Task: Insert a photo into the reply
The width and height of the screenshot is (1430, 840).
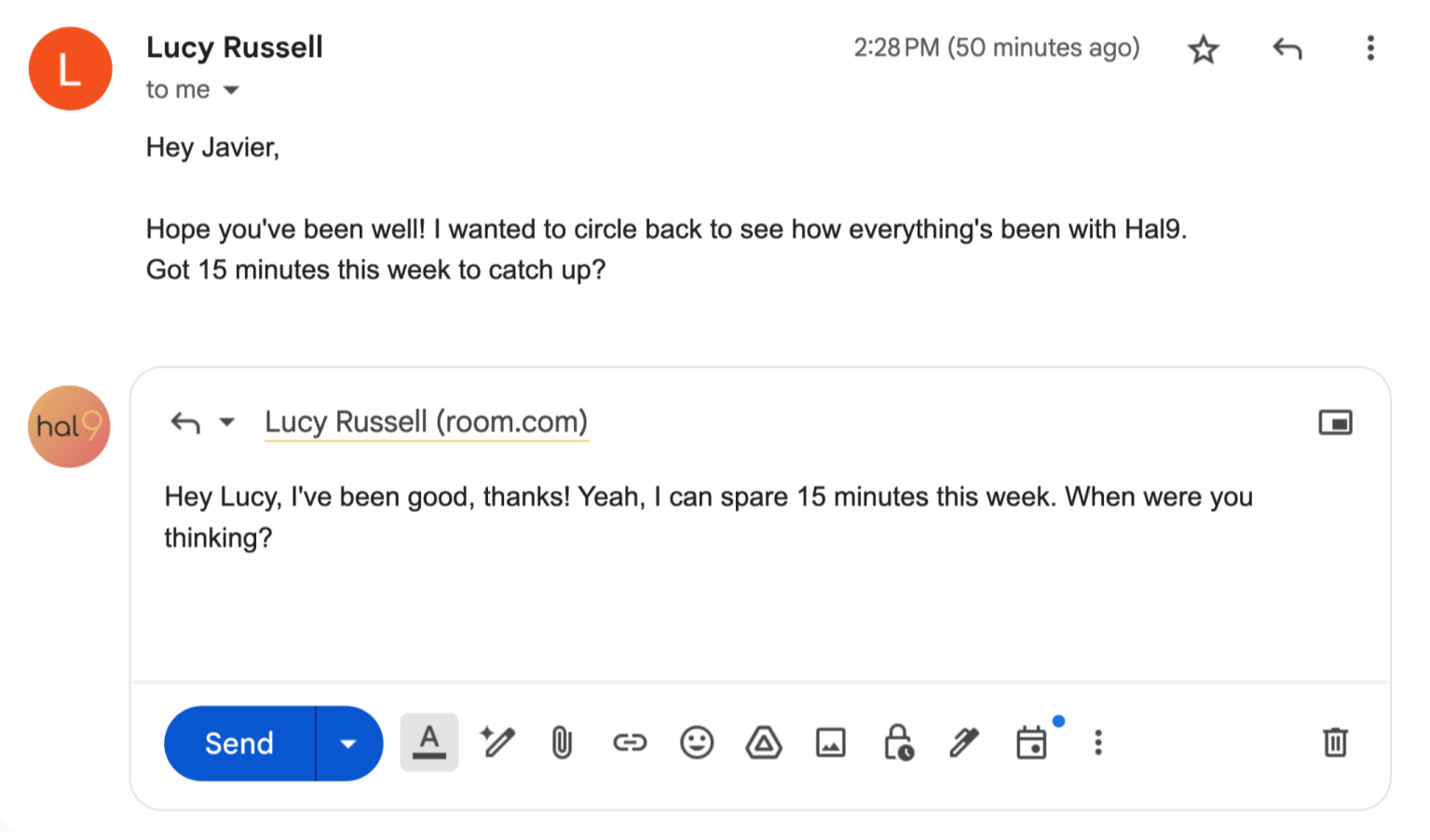Action: (x=830, y=742)
